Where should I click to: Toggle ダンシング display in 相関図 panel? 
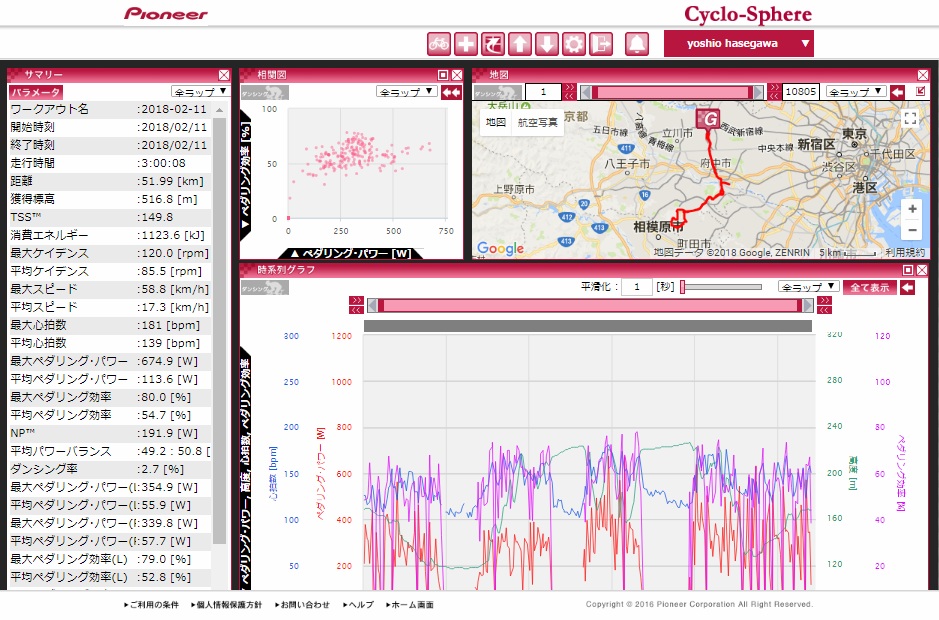coord(265,92)
